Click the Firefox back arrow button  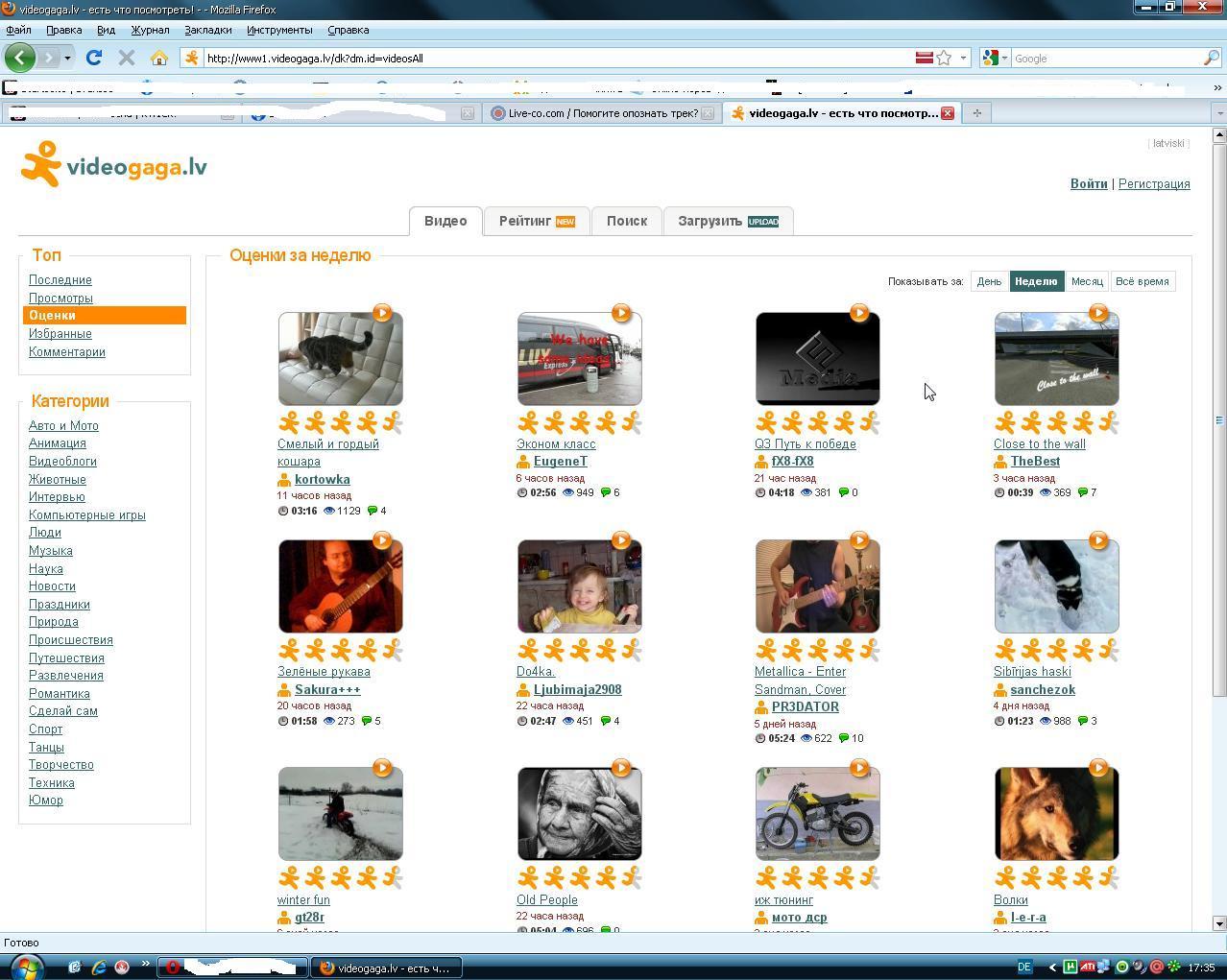19,58
